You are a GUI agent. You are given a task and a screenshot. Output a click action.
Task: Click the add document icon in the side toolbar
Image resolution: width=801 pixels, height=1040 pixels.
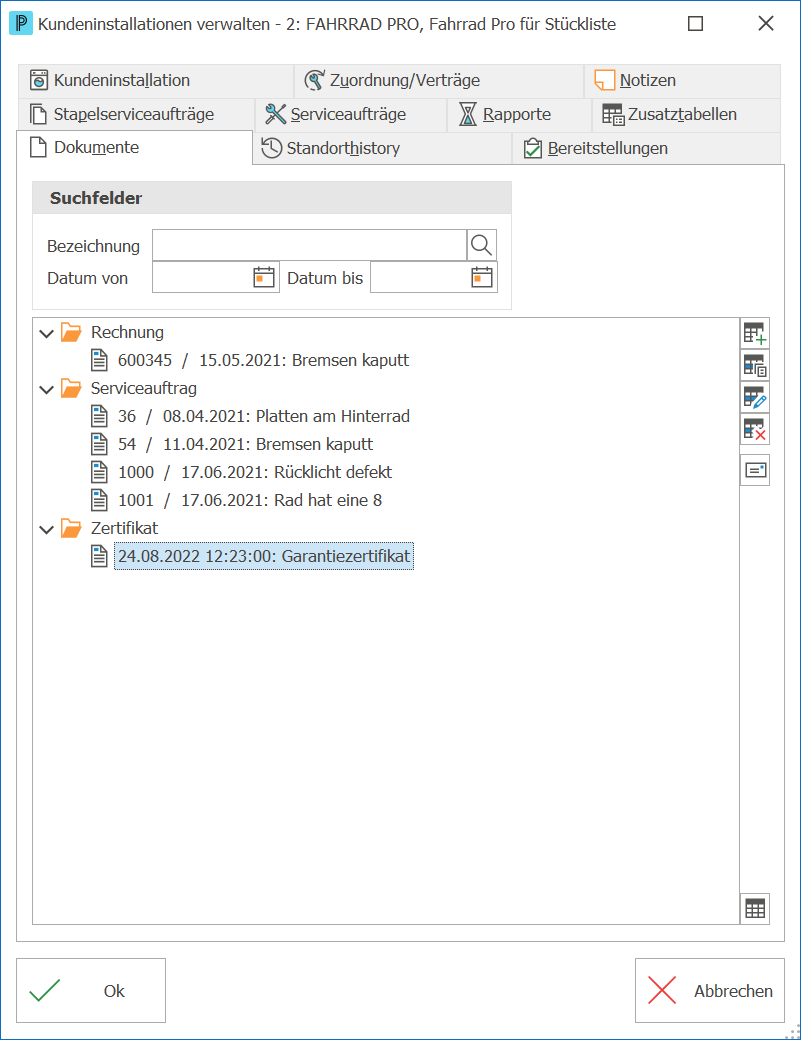pos(755,333)
